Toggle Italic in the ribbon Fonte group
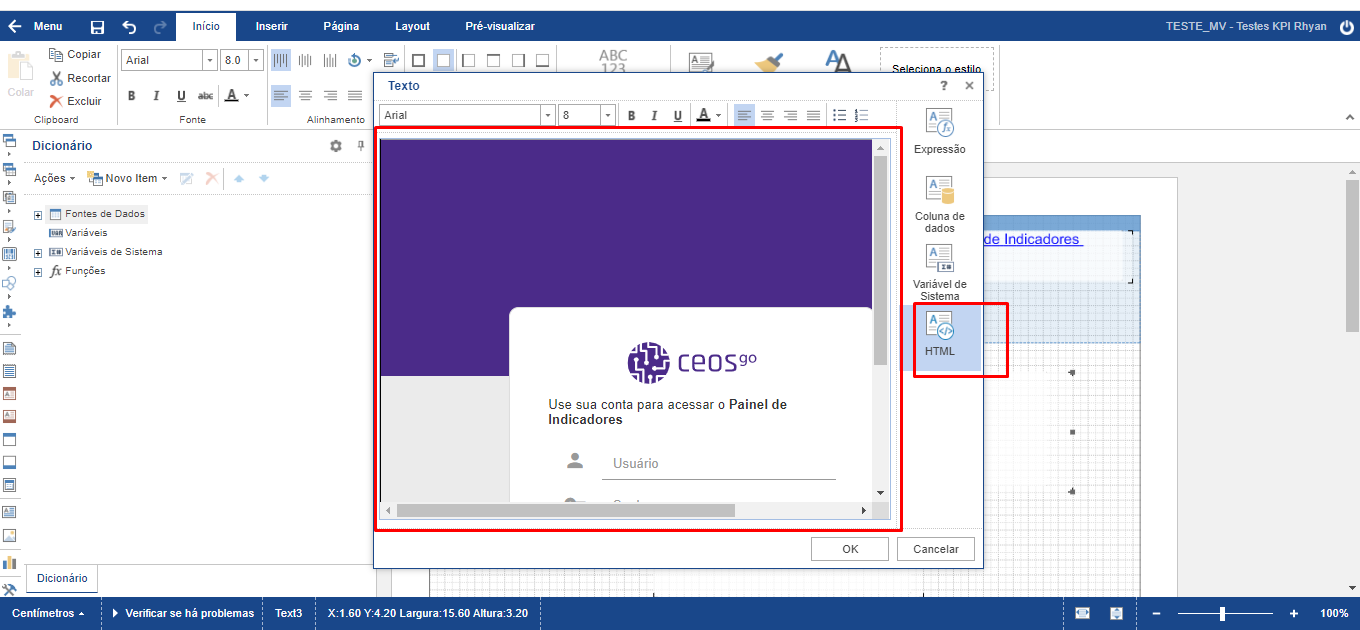1360x630 pixels. coord(156,96)
